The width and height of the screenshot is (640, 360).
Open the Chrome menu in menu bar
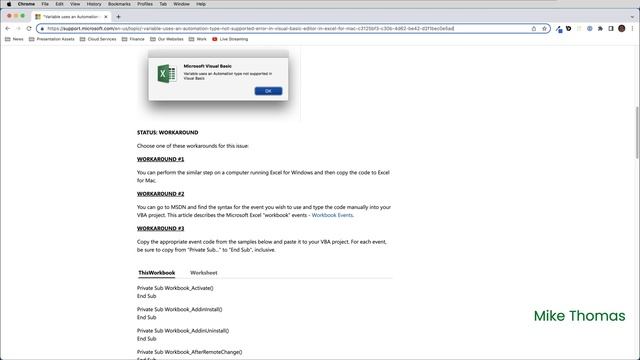26,4
